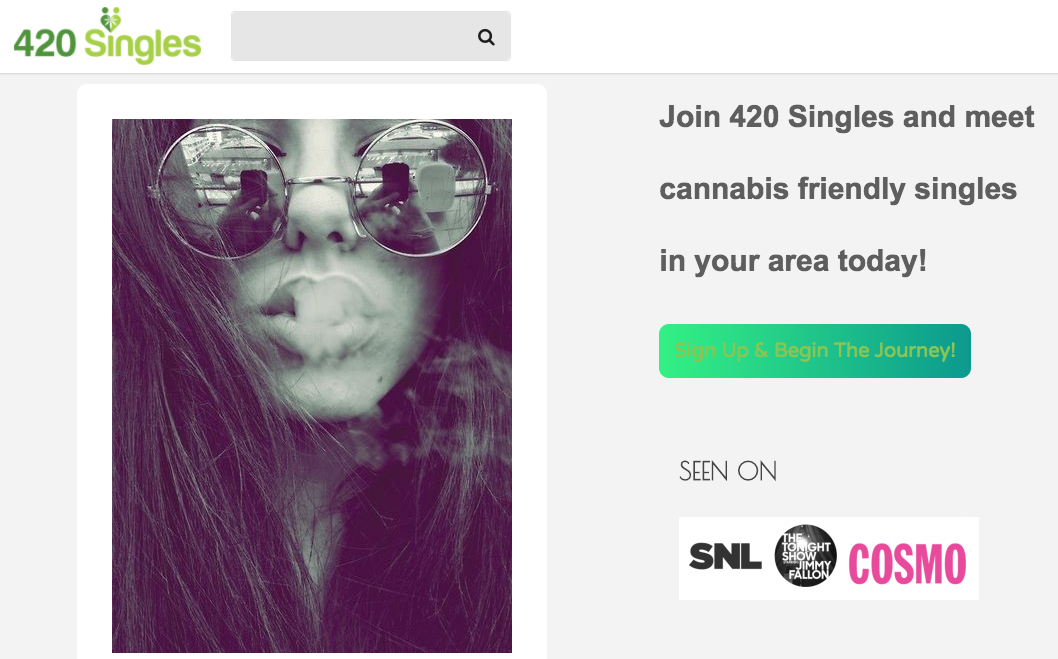Focus the gray search input field
1058x659 pixels.
point(370,36)
